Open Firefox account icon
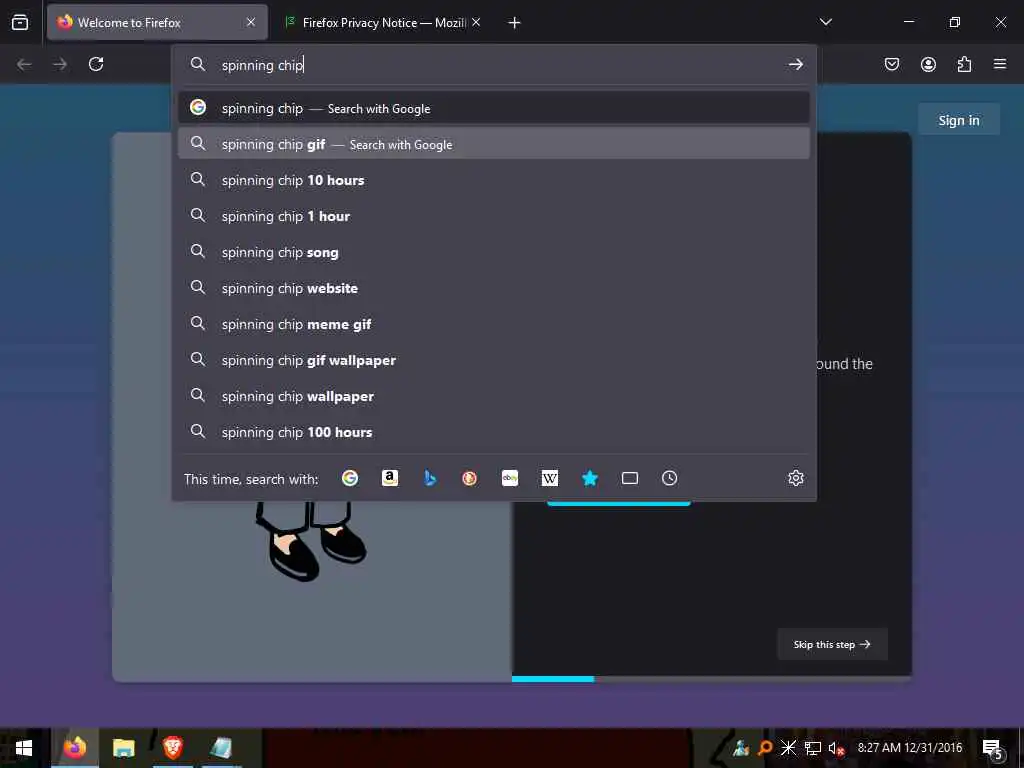This screenshot has width=1024, height=768. pyautogui.click(x=928, y=64)
